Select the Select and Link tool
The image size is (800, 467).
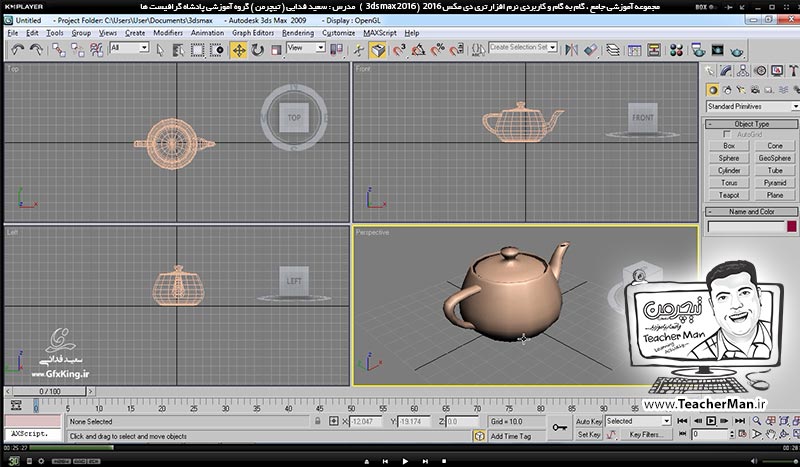pyautogui.click(x=59, y=50)
